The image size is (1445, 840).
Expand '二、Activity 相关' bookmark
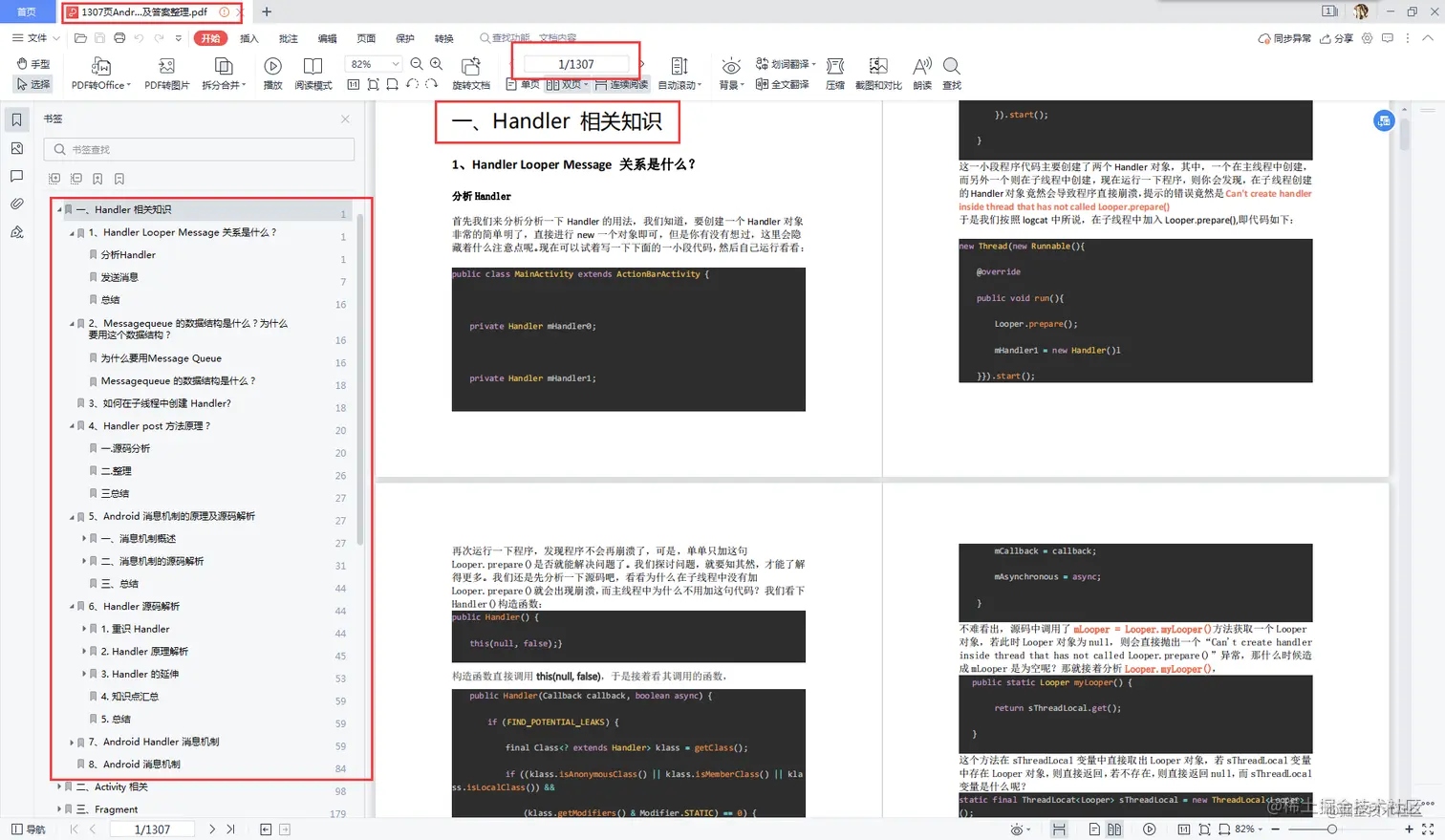(59, 786)
